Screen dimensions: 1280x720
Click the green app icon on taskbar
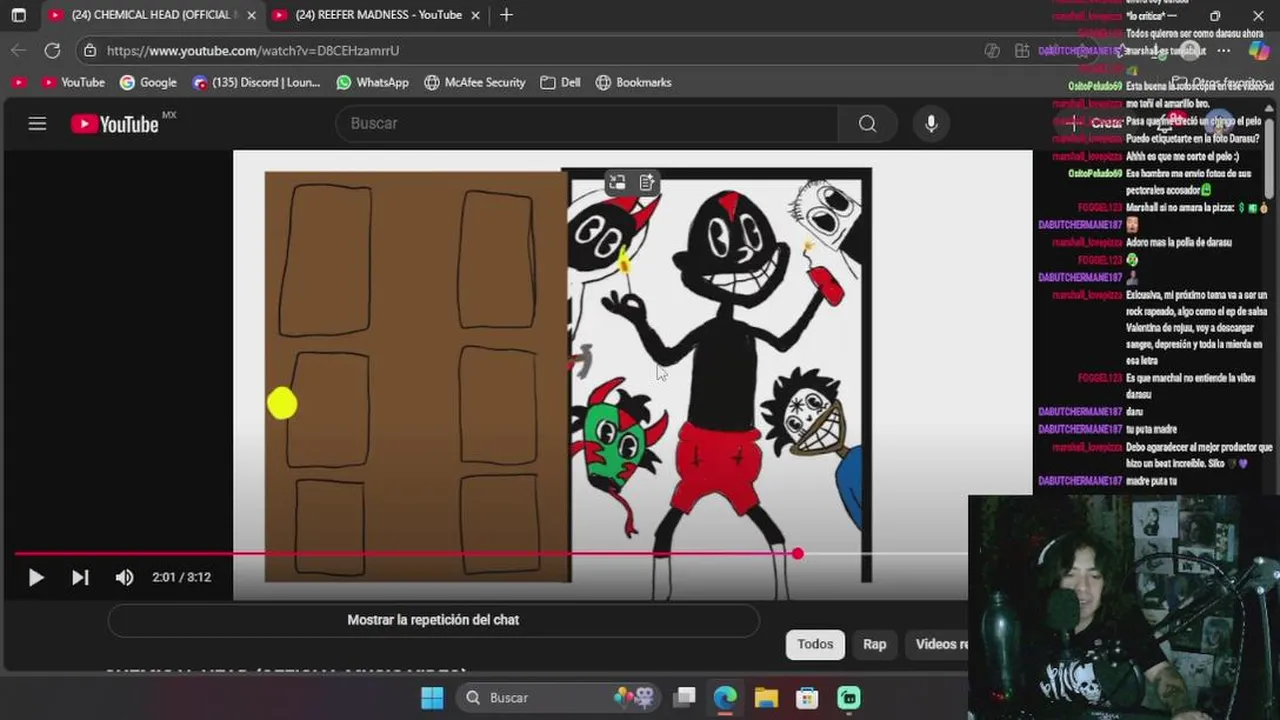tap(848, 698)
